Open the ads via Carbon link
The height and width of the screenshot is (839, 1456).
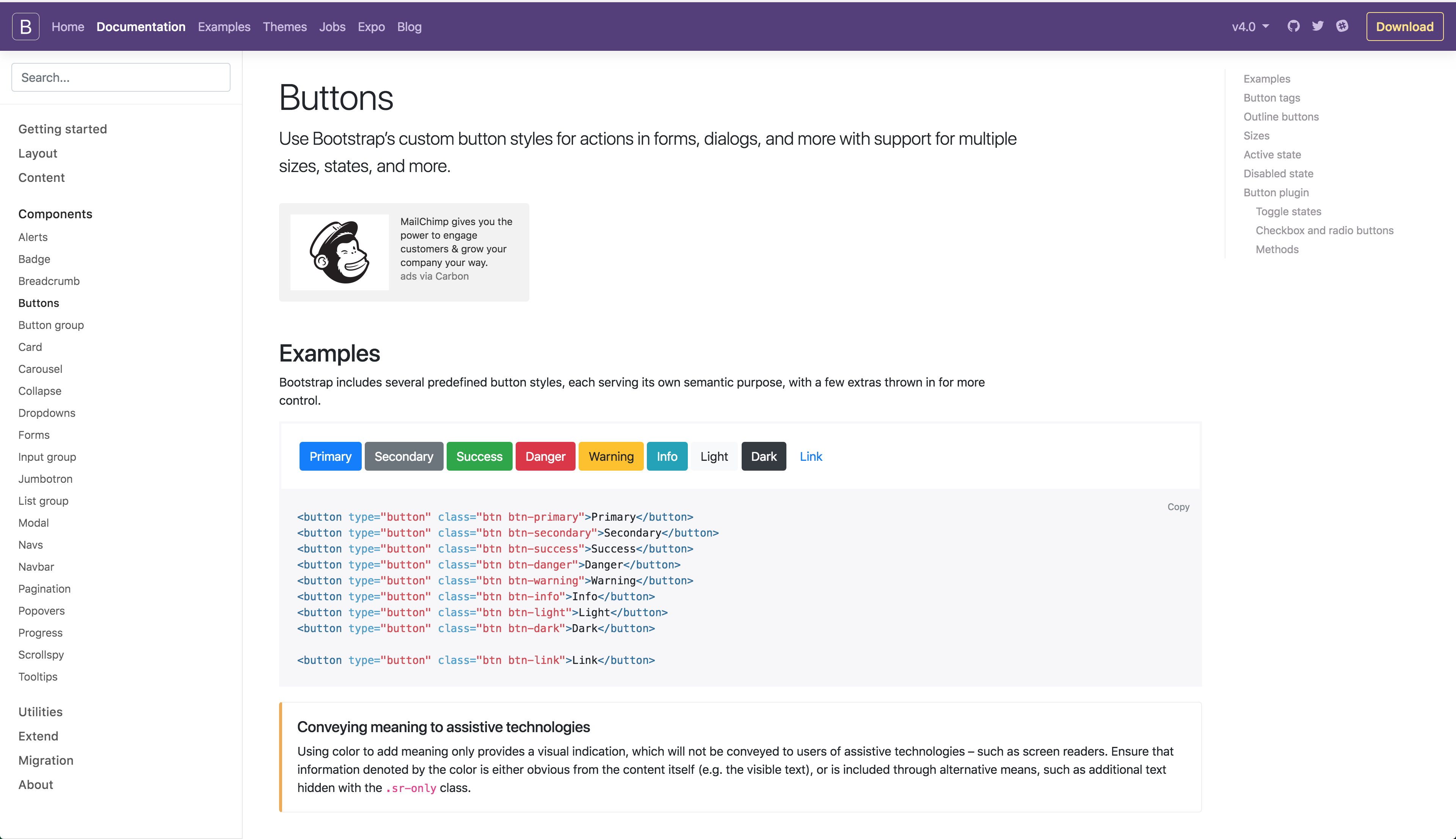pyautogui.click(x=435, y=276)
